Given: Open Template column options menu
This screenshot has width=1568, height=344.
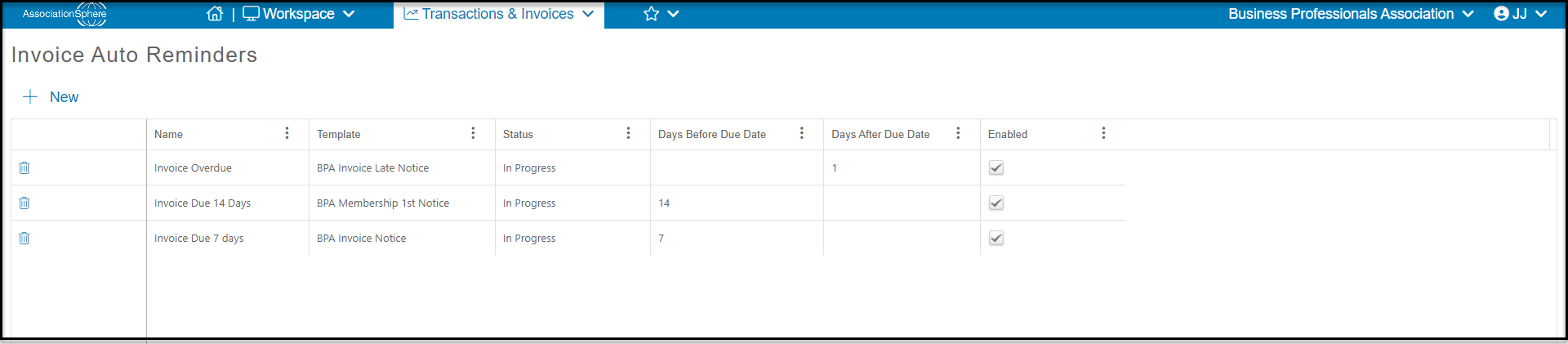Looking at the screenshot, I should pyautogui.click(x=473, y=133).
